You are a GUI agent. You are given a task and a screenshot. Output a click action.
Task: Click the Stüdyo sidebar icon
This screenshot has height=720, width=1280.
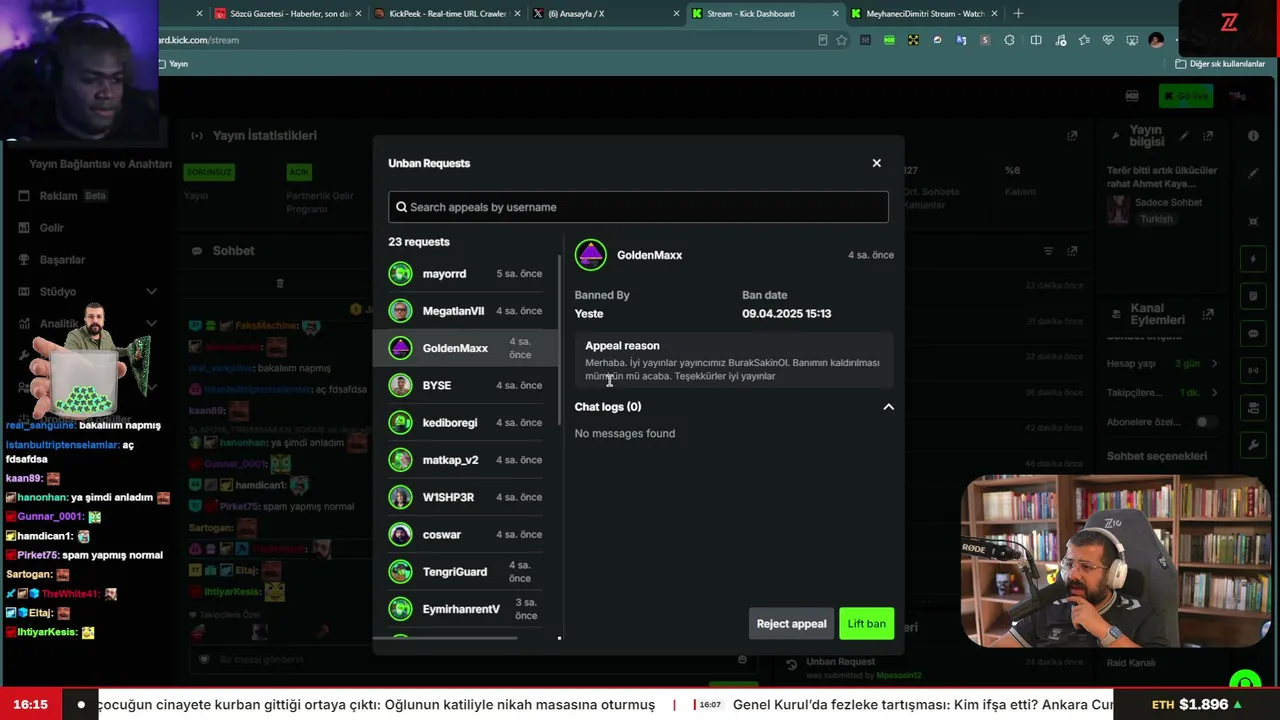tap(24, 292)
